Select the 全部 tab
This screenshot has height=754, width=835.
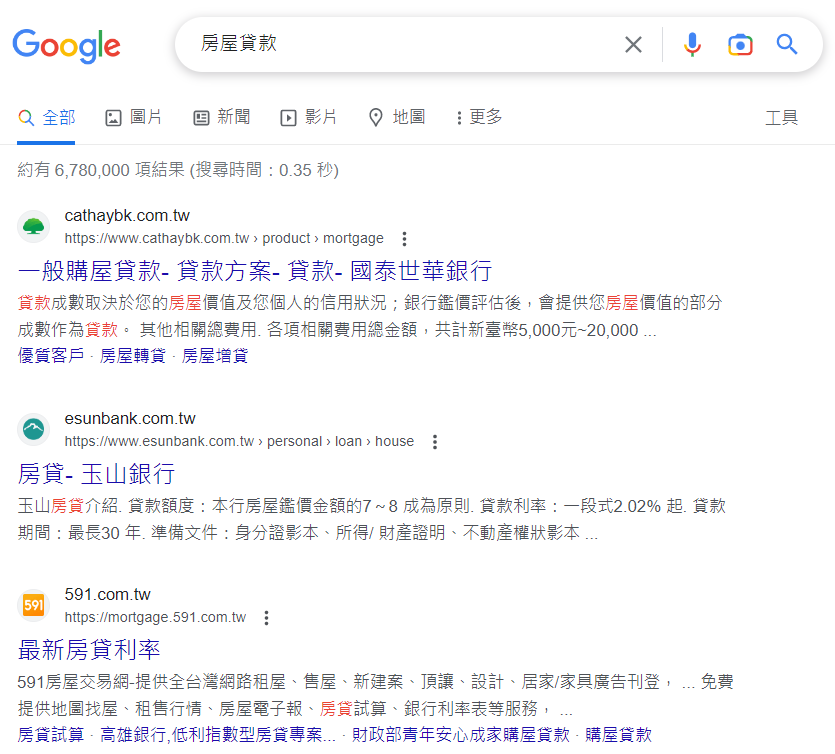[46, 118]
